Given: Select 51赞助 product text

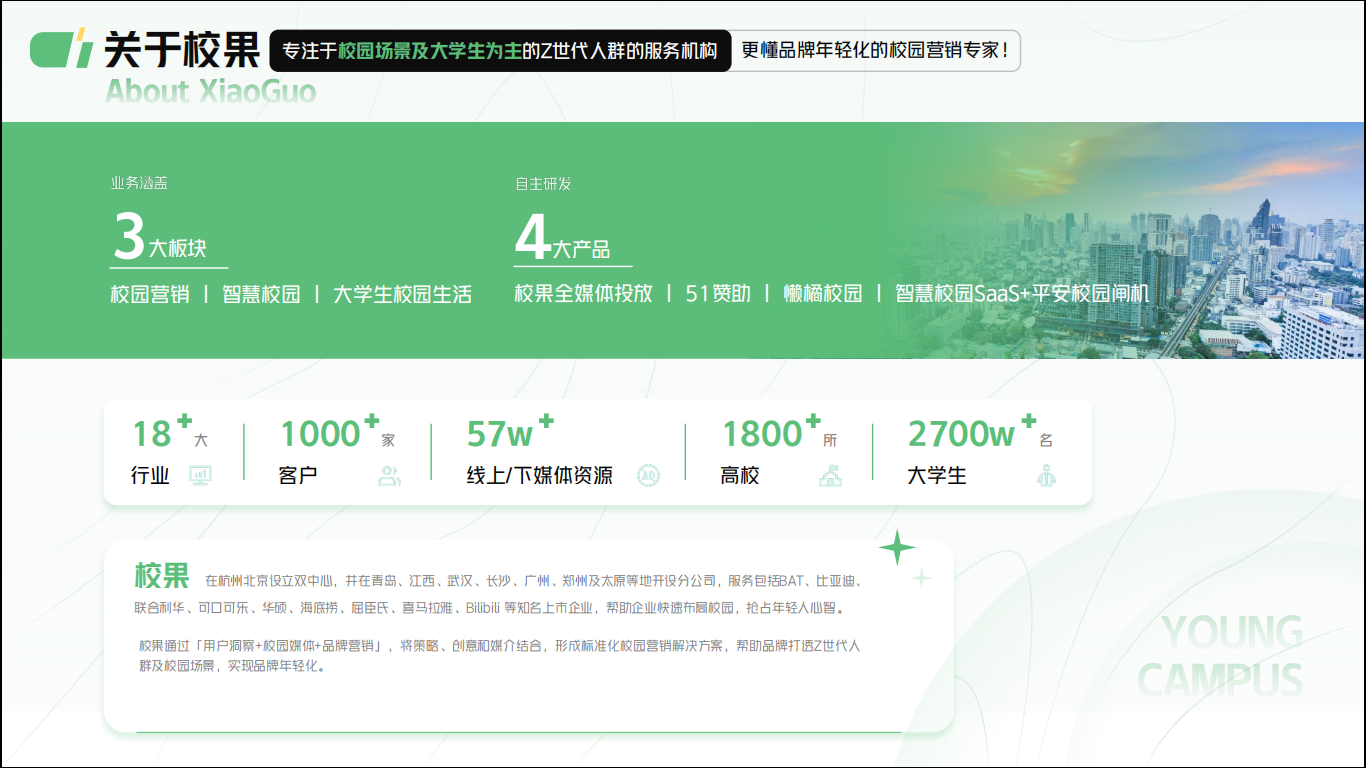Looking at the screenshot, I should (x=718, y=293).
